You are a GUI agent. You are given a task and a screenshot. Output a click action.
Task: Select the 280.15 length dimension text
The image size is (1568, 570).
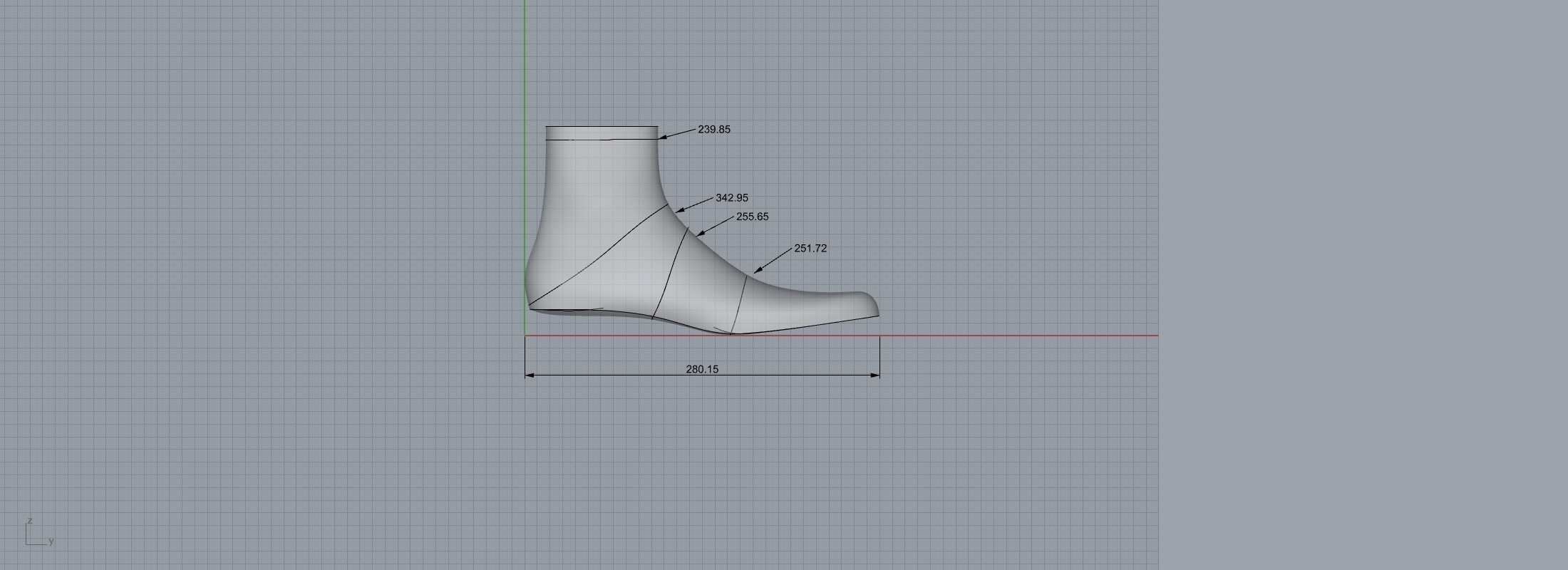(x=702, y=369)
